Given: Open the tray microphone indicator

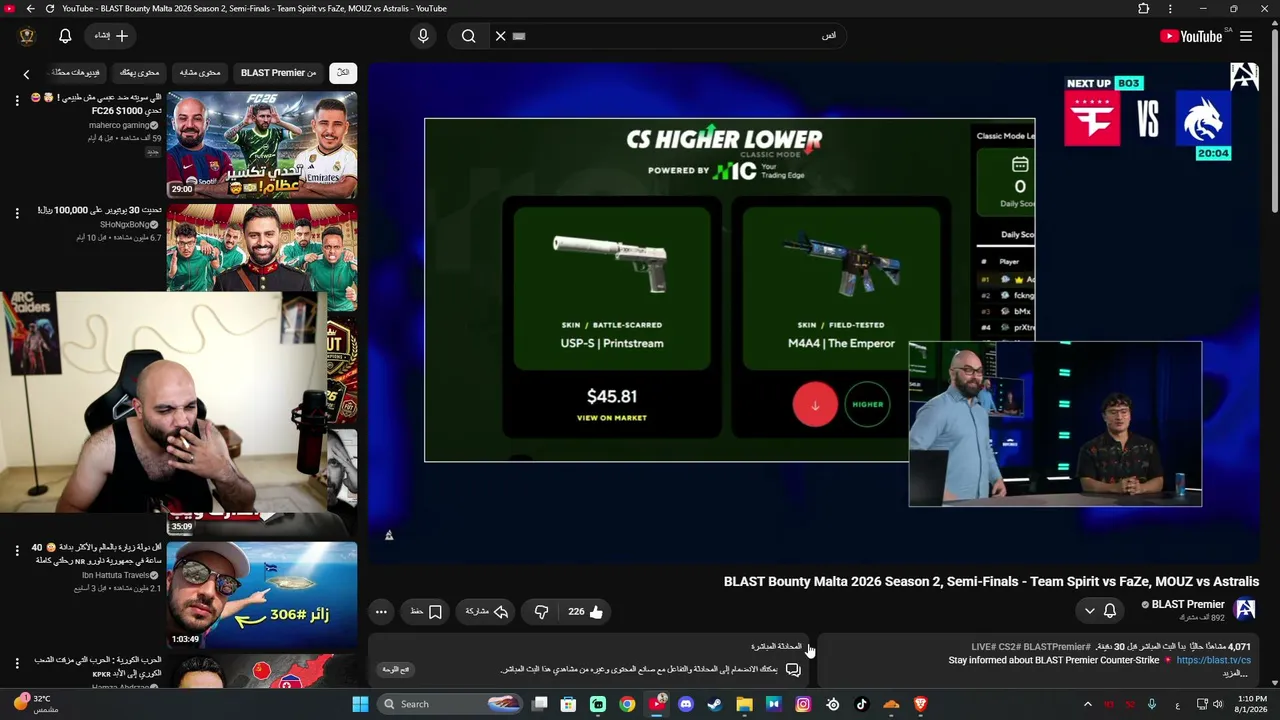Looking at the screenshot, I should click(1152, 704).
